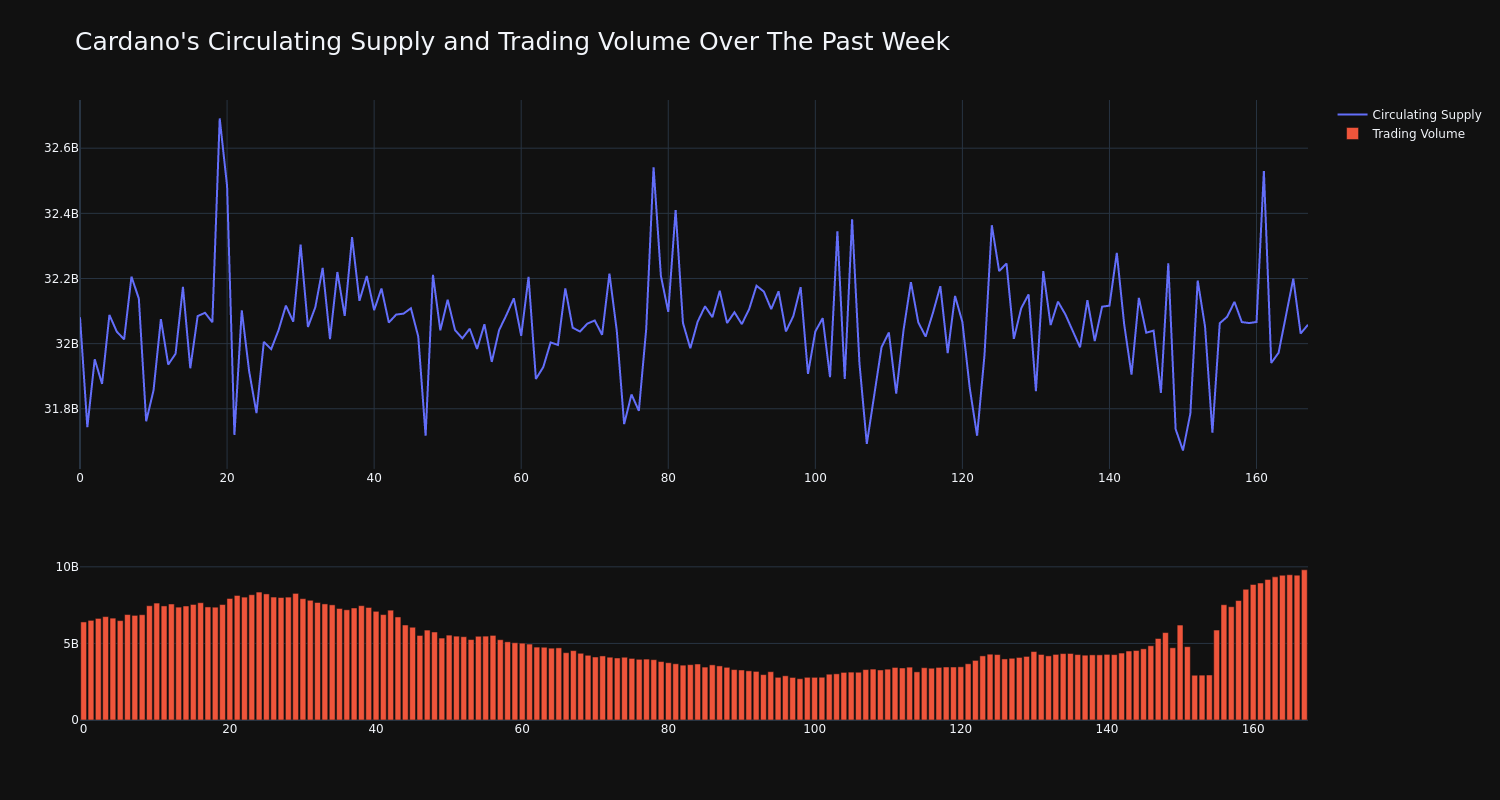Click x-axis tick 140 on volume chart
This screenshot has height=800, width=1500.
1107,729
